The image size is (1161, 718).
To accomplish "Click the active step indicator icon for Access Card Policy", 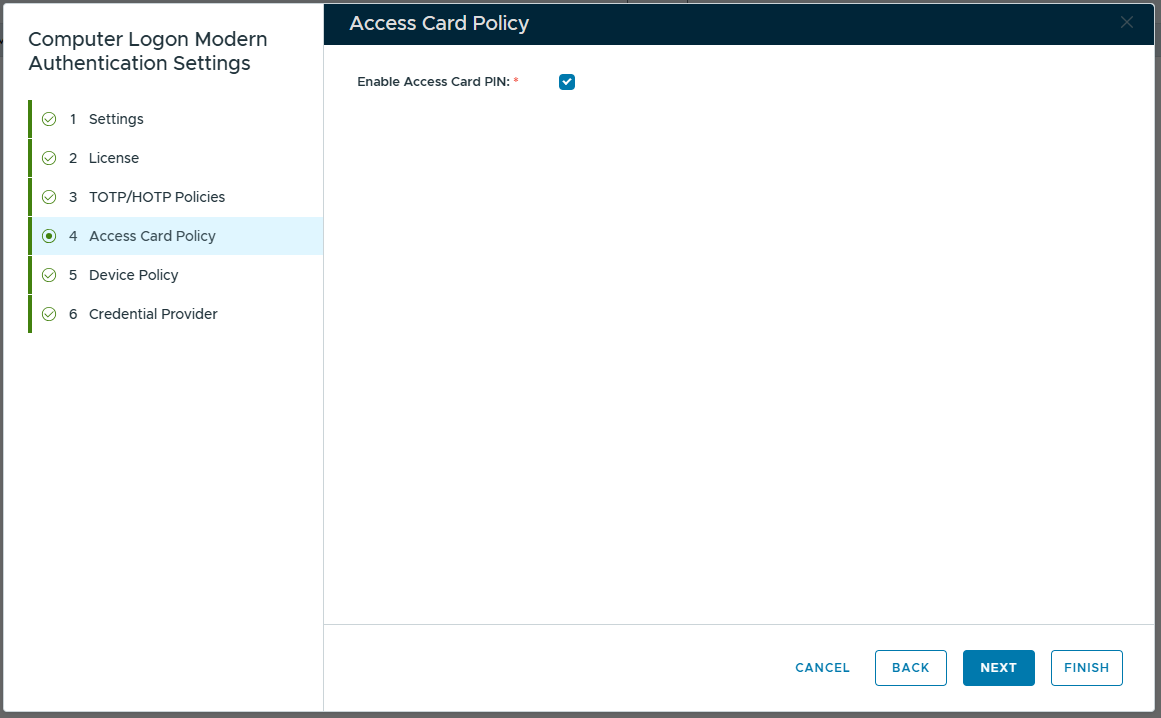I will [x=49, y=236].
